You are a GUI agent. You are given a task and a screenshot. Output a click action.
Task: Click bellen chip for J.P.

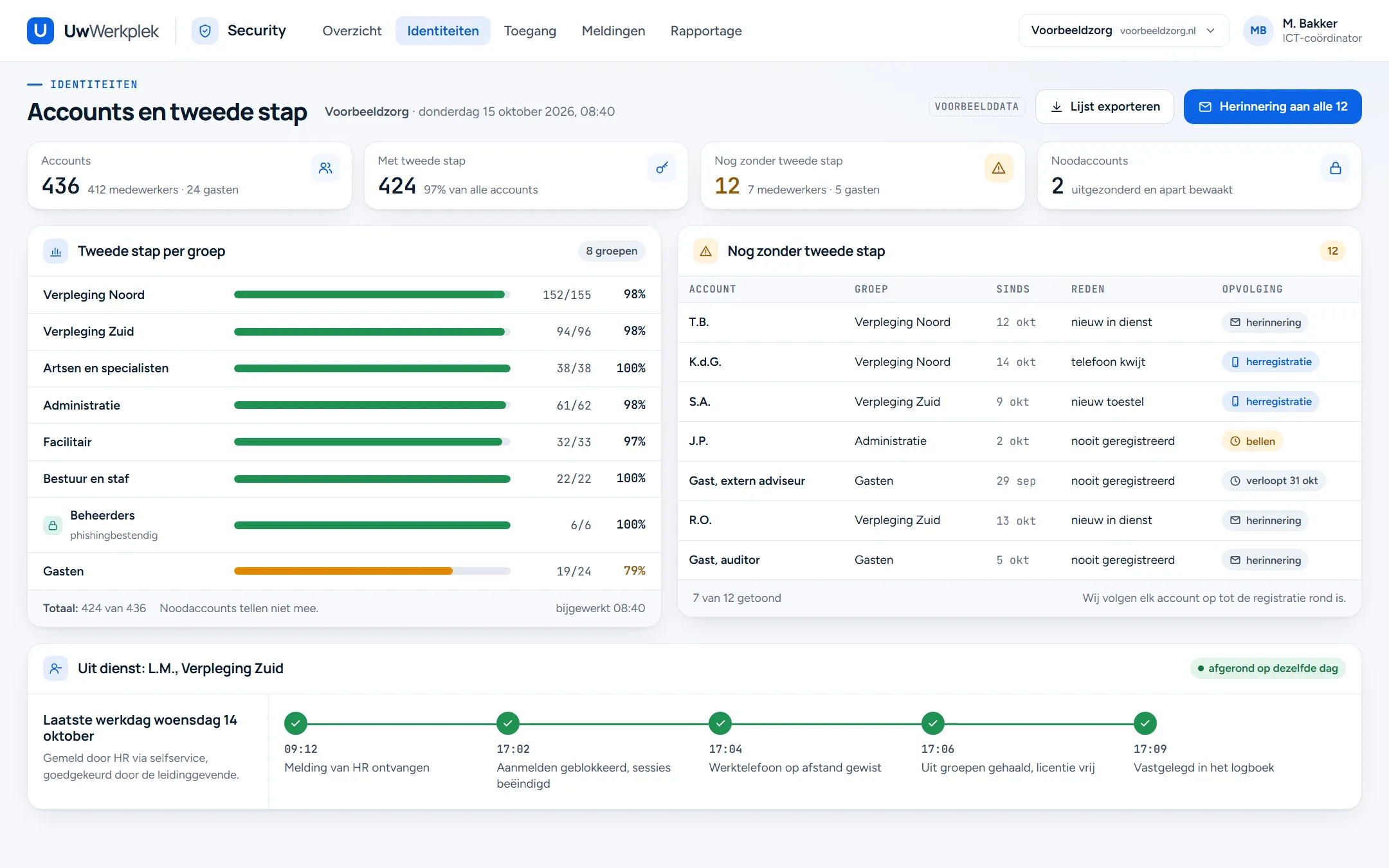[1252, 441]
